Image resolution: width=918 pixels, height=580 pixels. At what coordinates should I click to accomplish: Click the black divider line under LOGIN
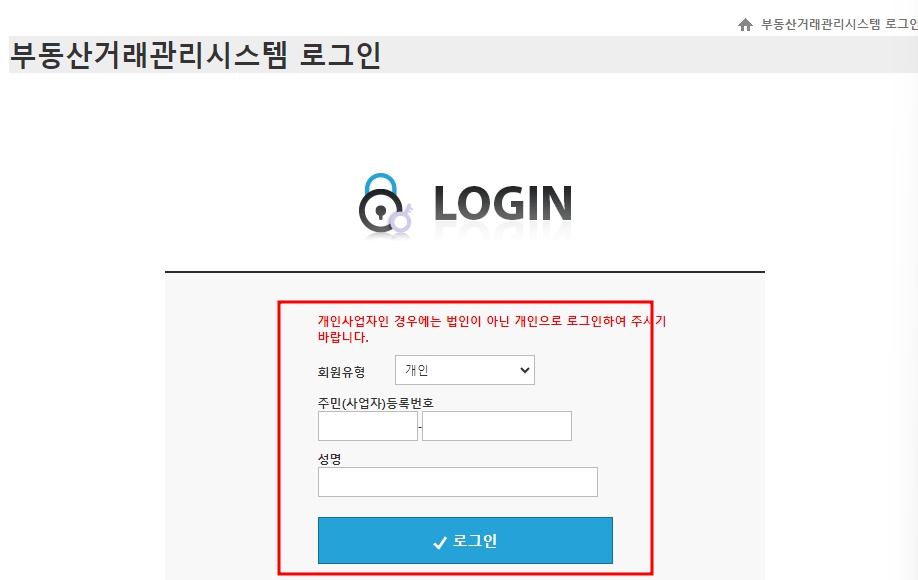(x=465, y=272)
